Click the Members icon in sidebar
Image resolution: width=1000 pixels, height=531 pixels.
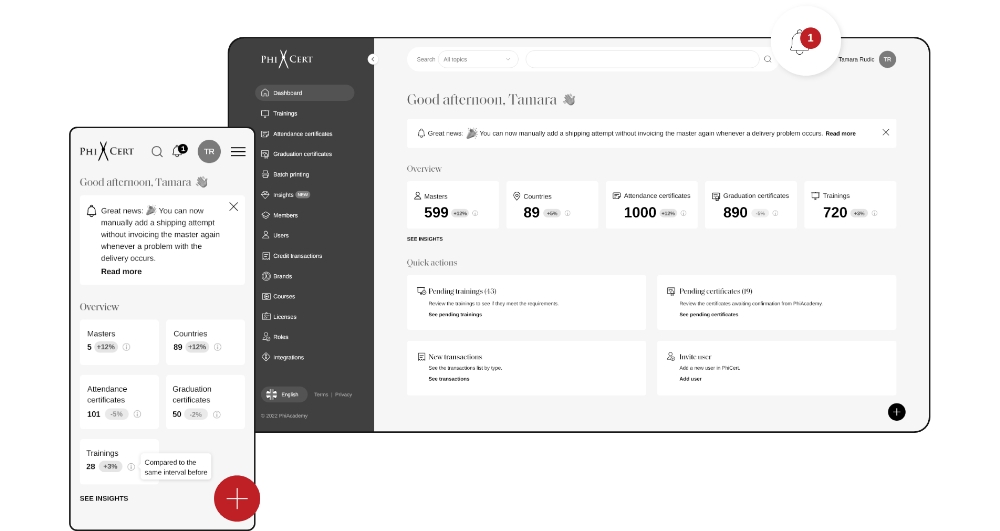pyautogui.click(x=265, y=215)
